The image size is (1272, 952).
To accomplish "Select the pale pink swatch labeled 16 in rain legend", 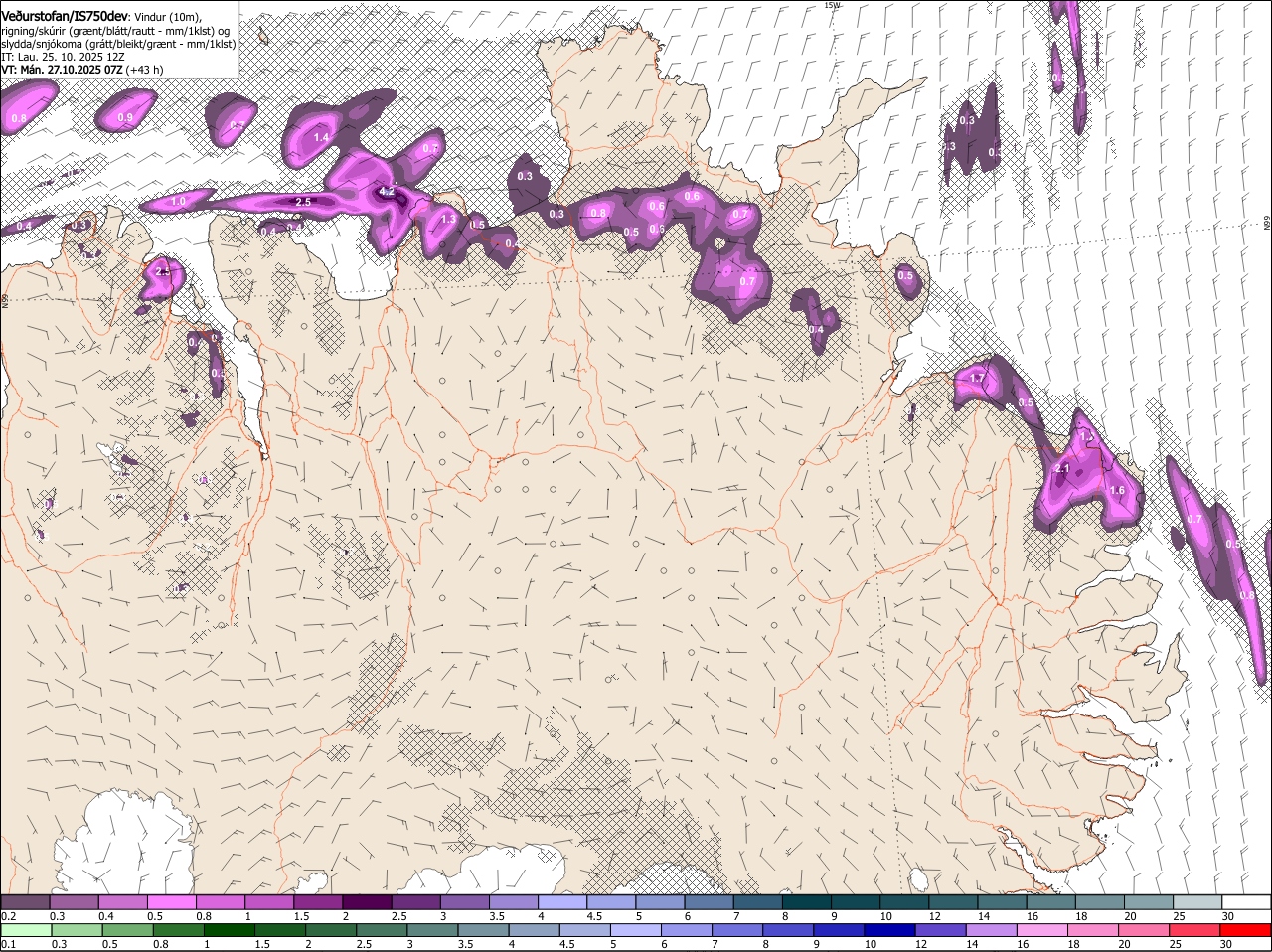I will click(x=1042, y=930).
